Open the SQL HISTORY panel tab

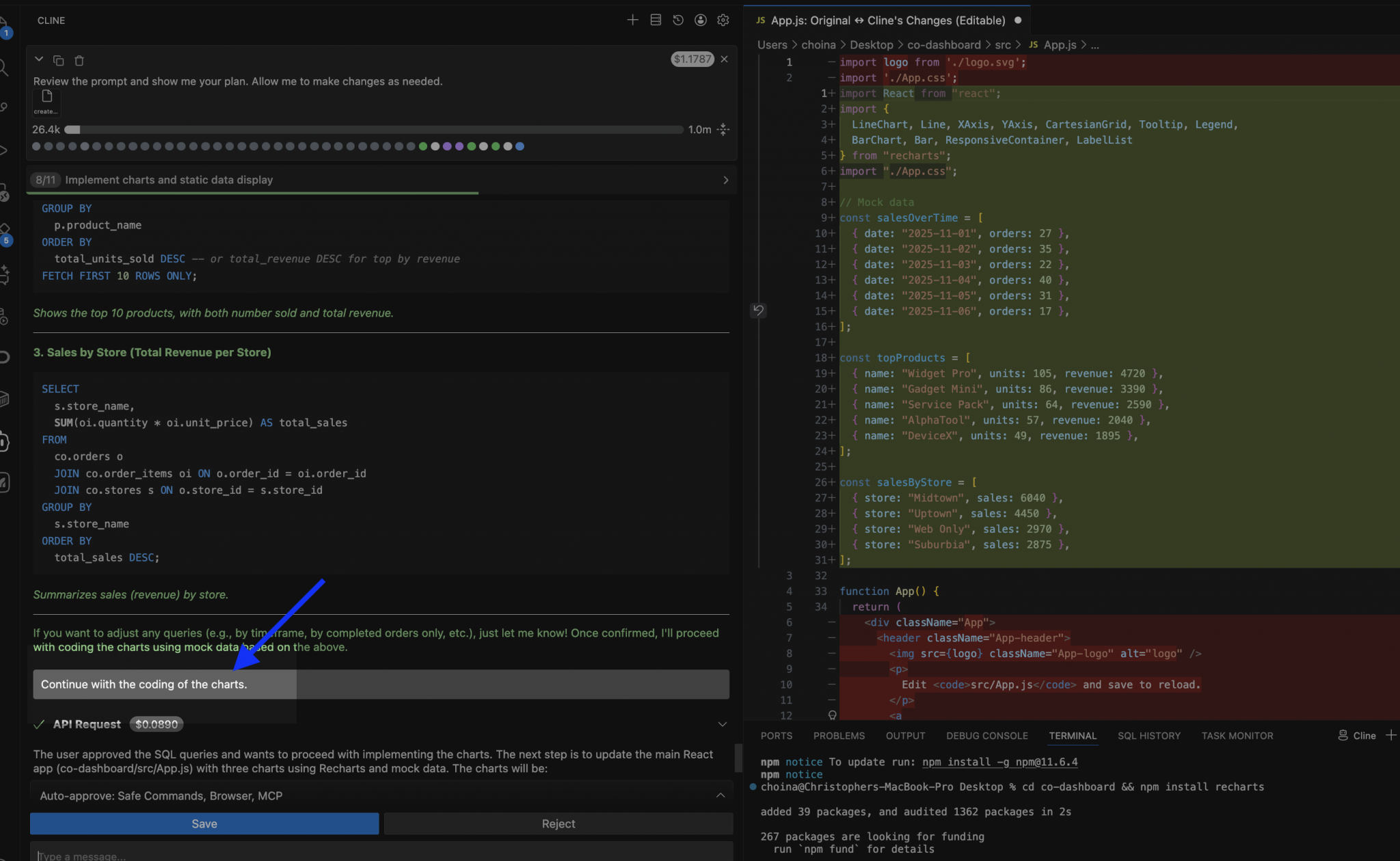[x=1149, y=735]
